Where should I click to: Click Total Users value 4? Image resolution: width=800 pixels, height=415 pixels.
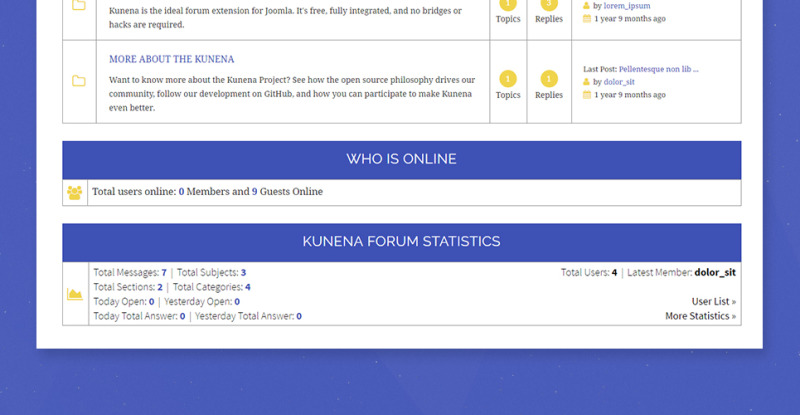click(614, 273)
